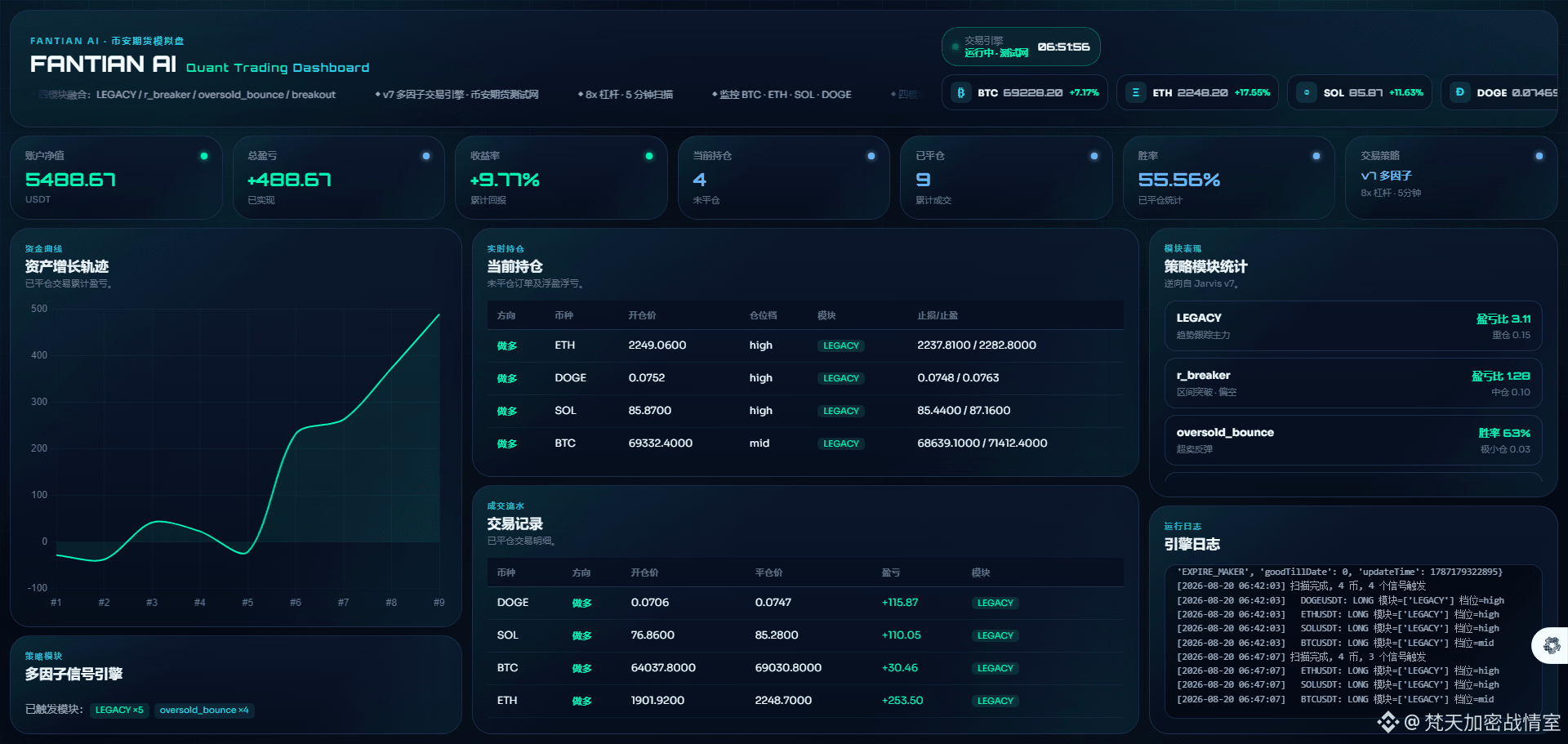Click the blue dot on 交易策略 card
1568x744 pixels.
click(x=1539, y=156)
